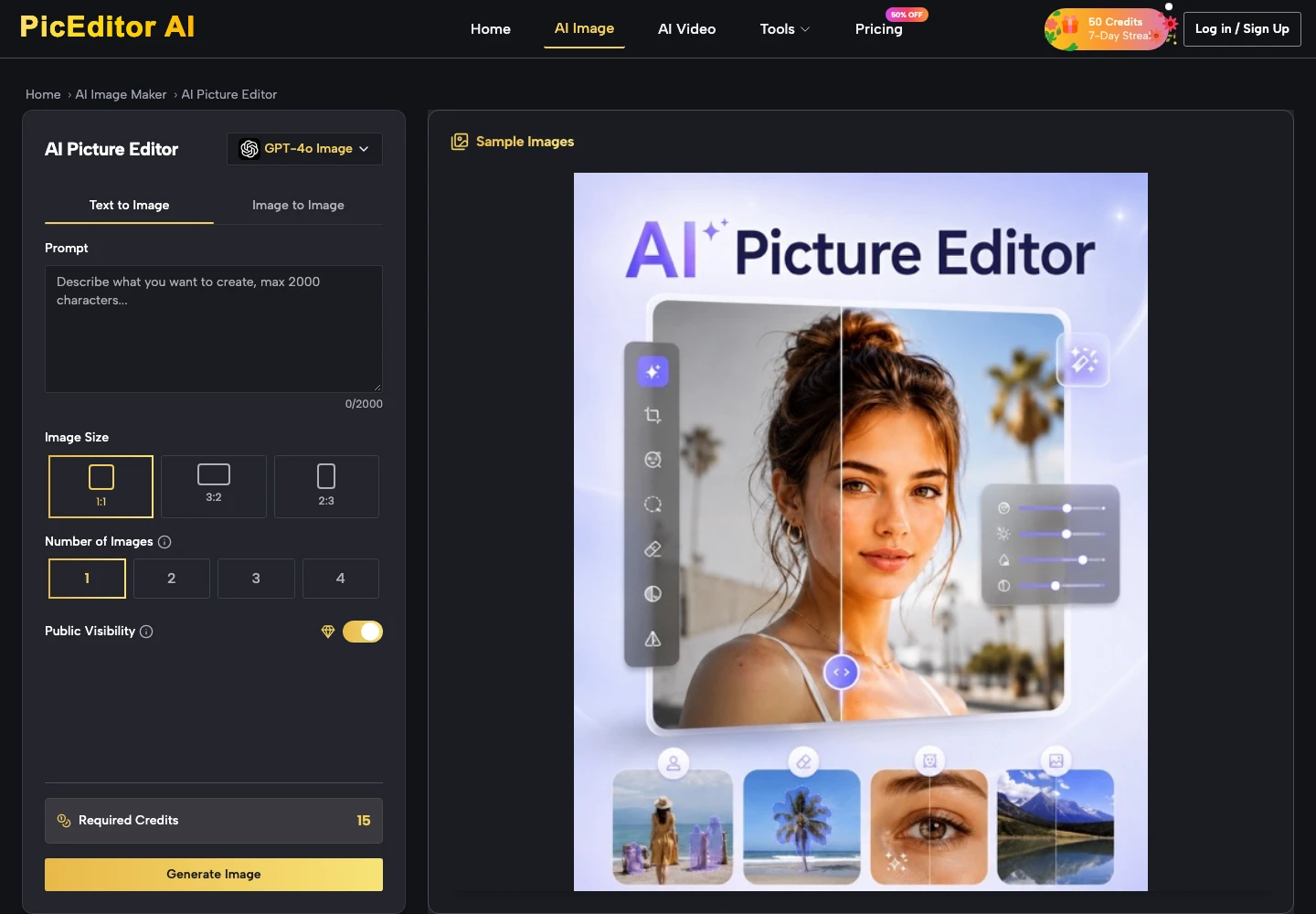Toggle the Public Visibility switch
This screenshot has width=1316, height=914.
[x=363, y=632]
